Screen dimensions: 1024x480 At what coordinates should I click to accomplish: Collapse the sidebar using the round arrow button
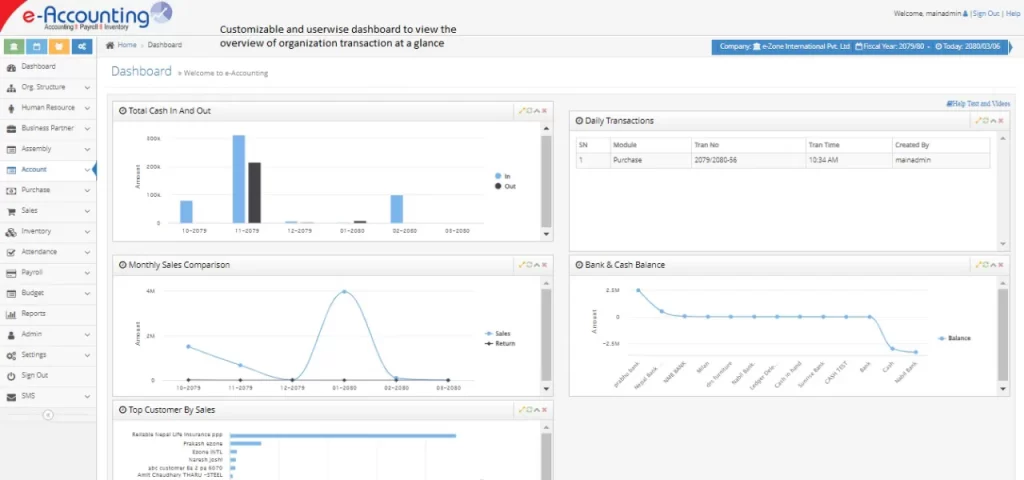48,414
